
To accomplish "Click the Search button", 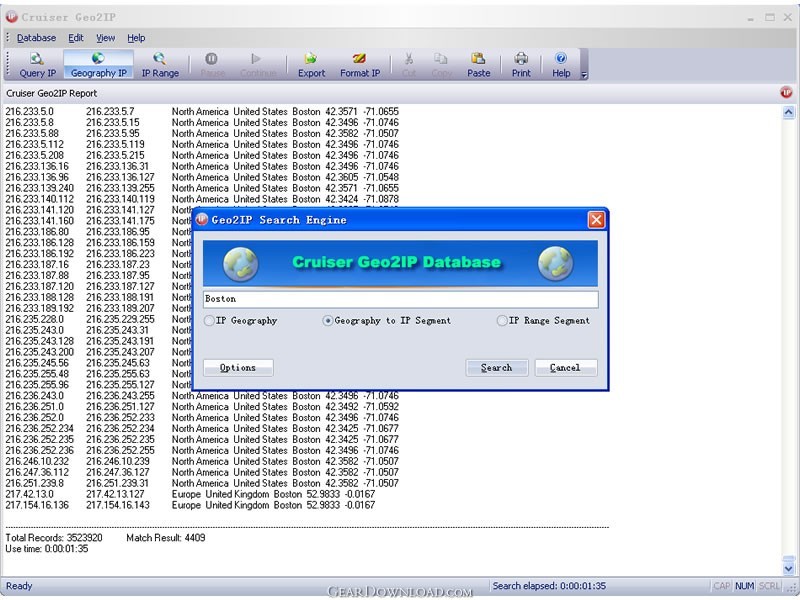I will pyautogui.click(x=496, y=367).
